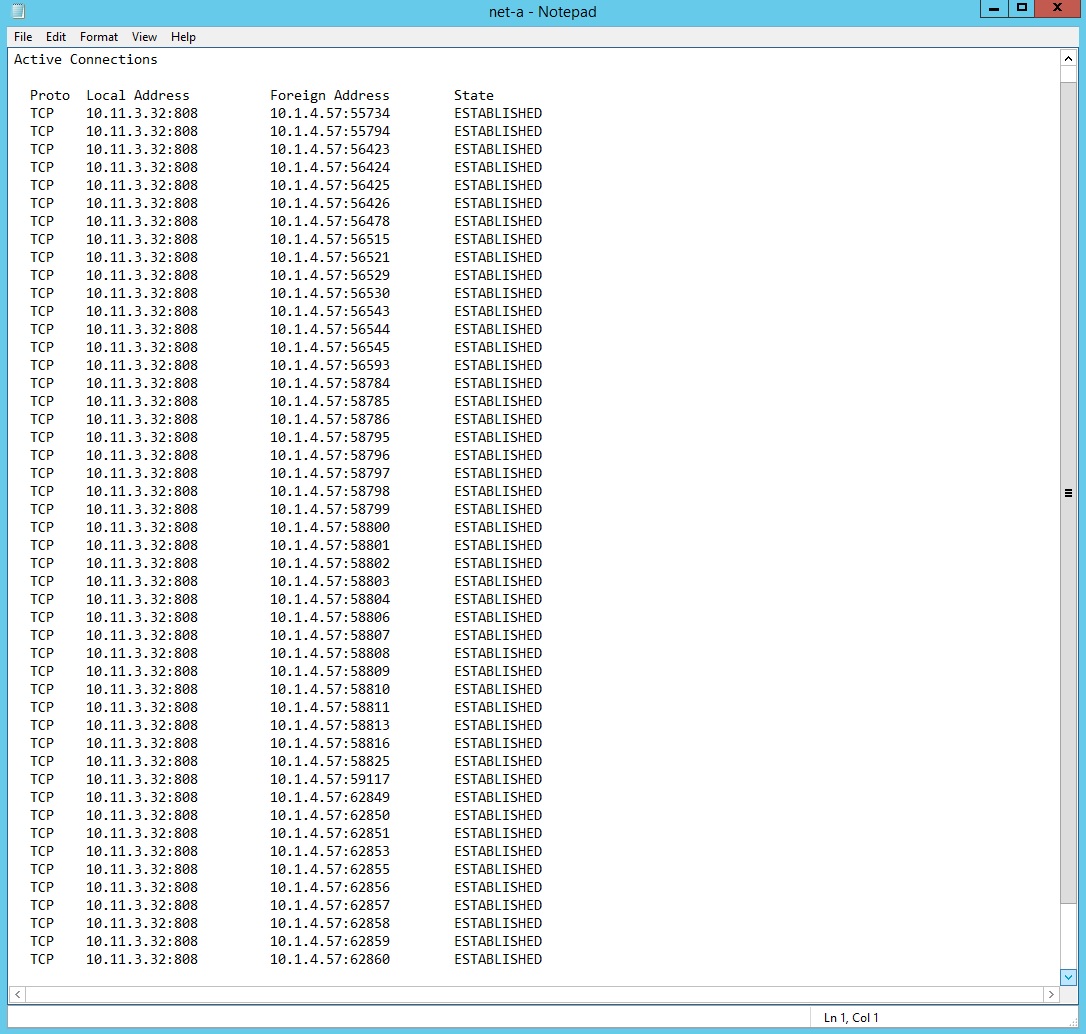This screenshot has width=1086, height=1034.
Task: Click foreign address 10.1.4.57:58806
Action: (330, 618)
